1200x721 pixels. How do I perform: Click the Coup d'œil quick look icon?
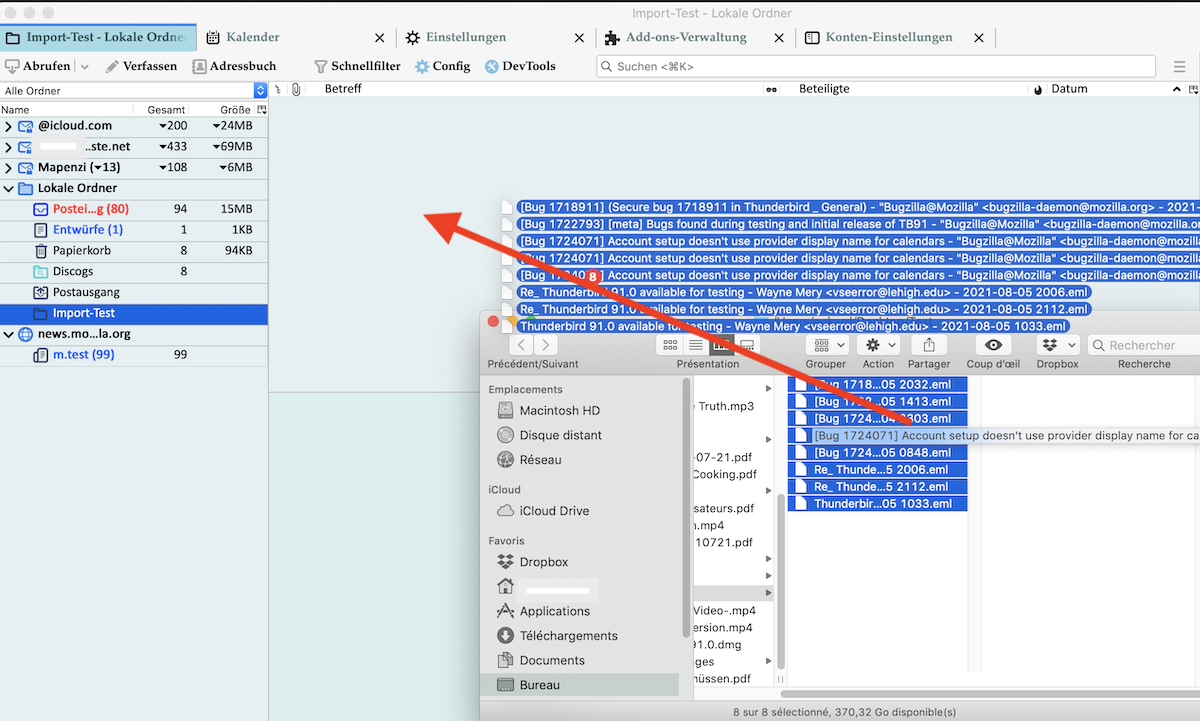pyautogui.click(x=992, y=345)
